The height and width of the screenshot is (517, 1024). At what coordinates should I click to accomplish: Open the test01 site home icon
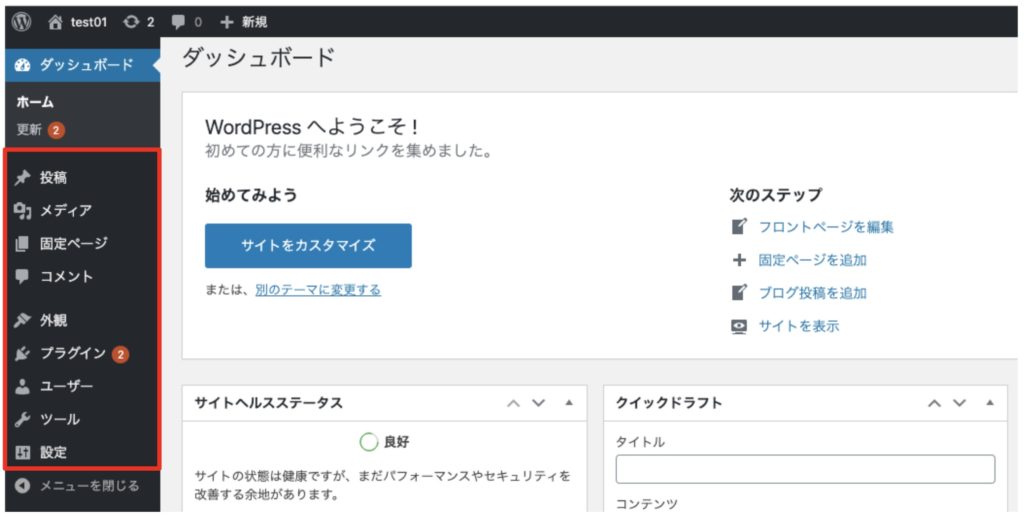click(x=55, y=21)
